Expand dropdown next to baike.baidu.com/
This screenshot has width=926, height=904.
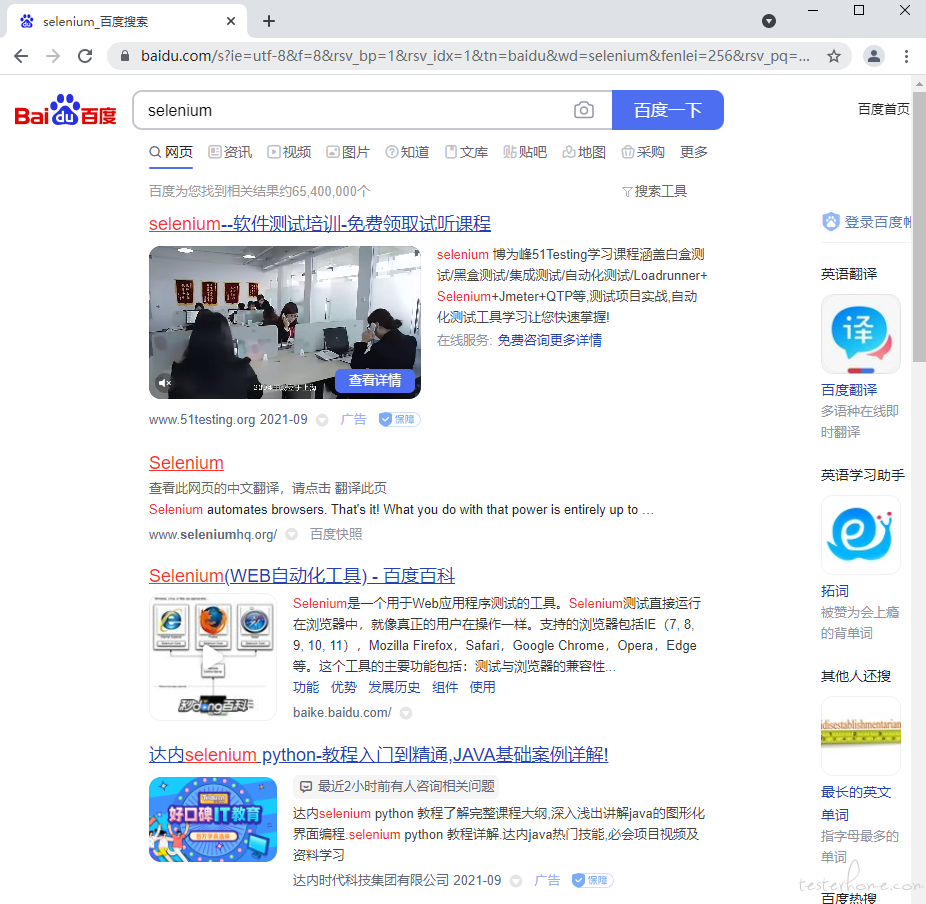click(x=406, y=713)
